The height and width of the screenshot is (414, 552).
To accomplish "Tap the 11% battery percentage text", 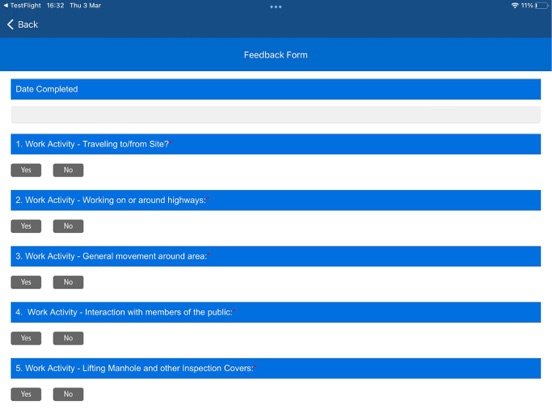I will pos(527,6).
